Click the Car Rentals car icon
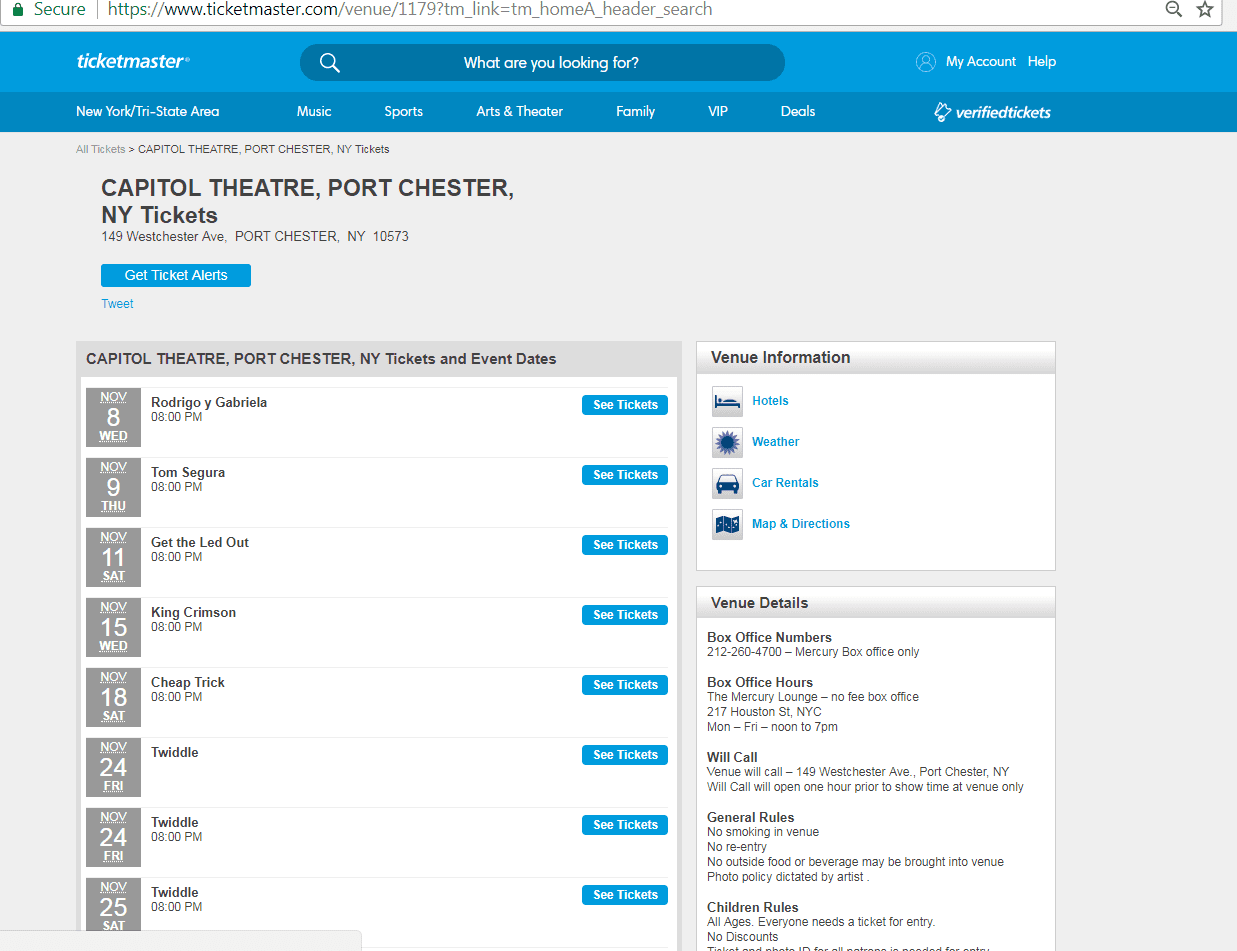1237x951 pixels. tap(727, 483)
